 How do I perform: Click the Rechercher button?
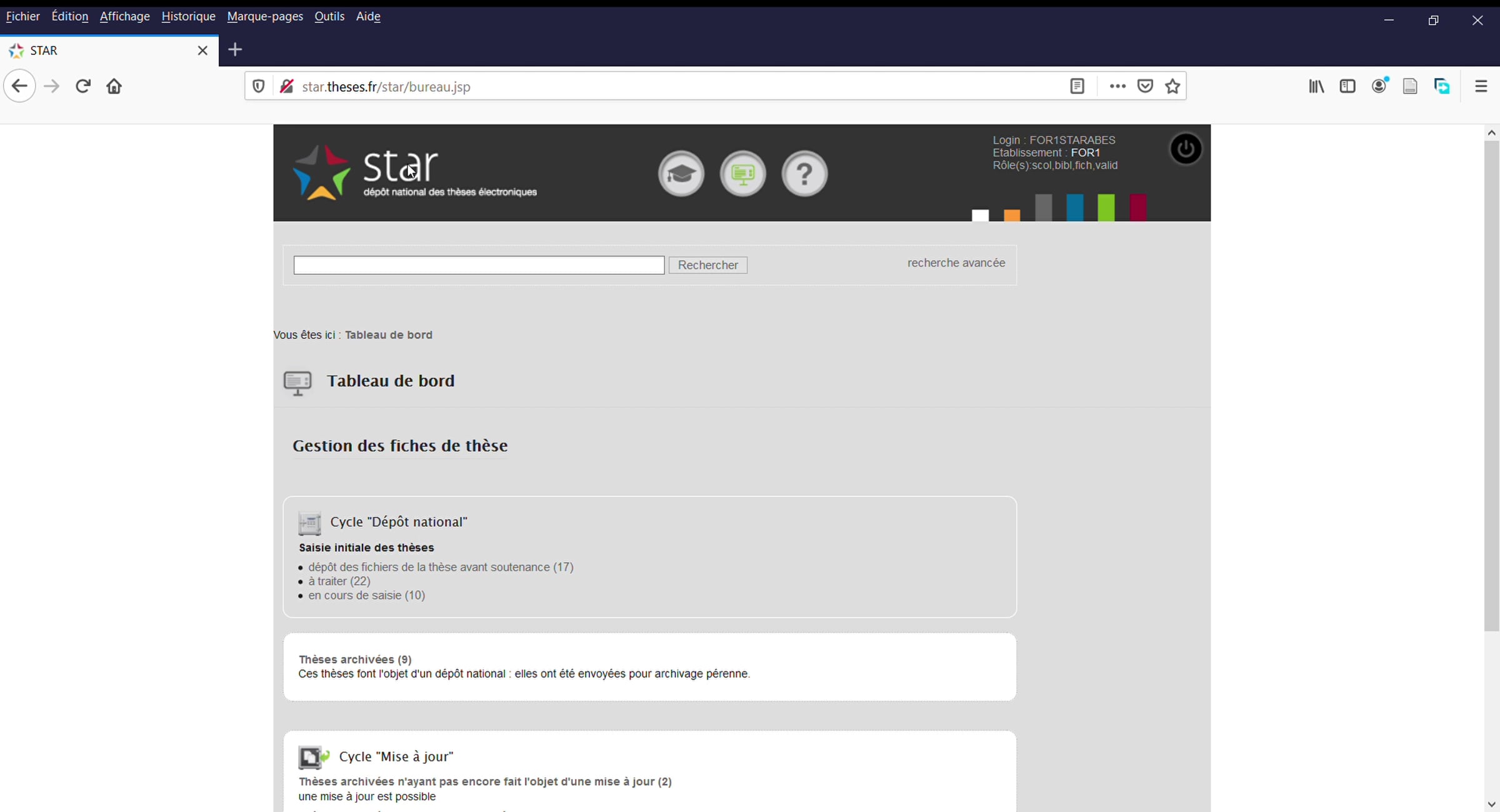[x=707, y=265]
